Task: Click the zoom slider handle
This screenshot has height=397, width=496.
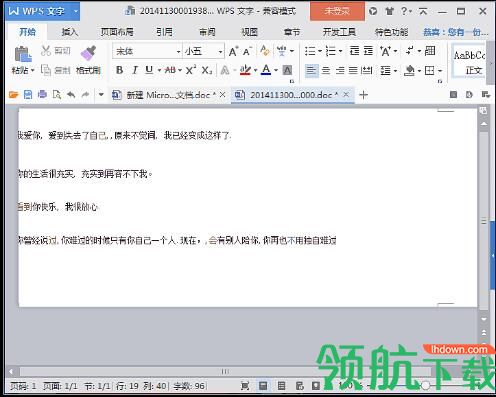Action: tap(425, 386)
